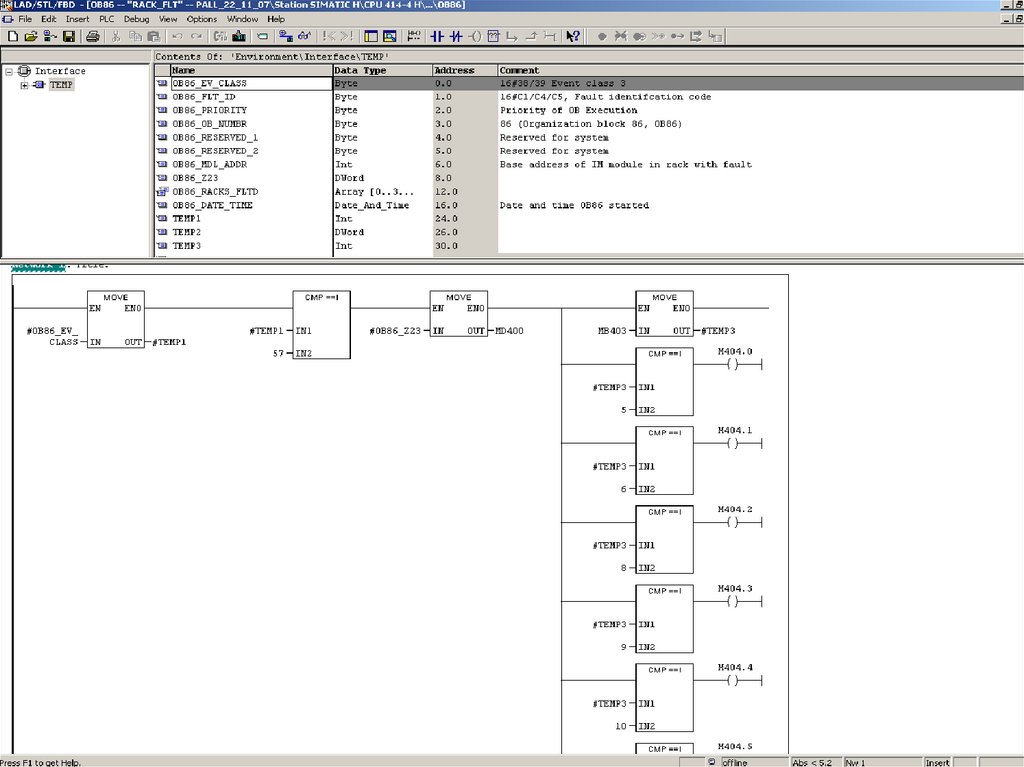This screenshot has height=767, width=1024.
Task: Click the Paste toolbar icon
Action: pos(154,37)
